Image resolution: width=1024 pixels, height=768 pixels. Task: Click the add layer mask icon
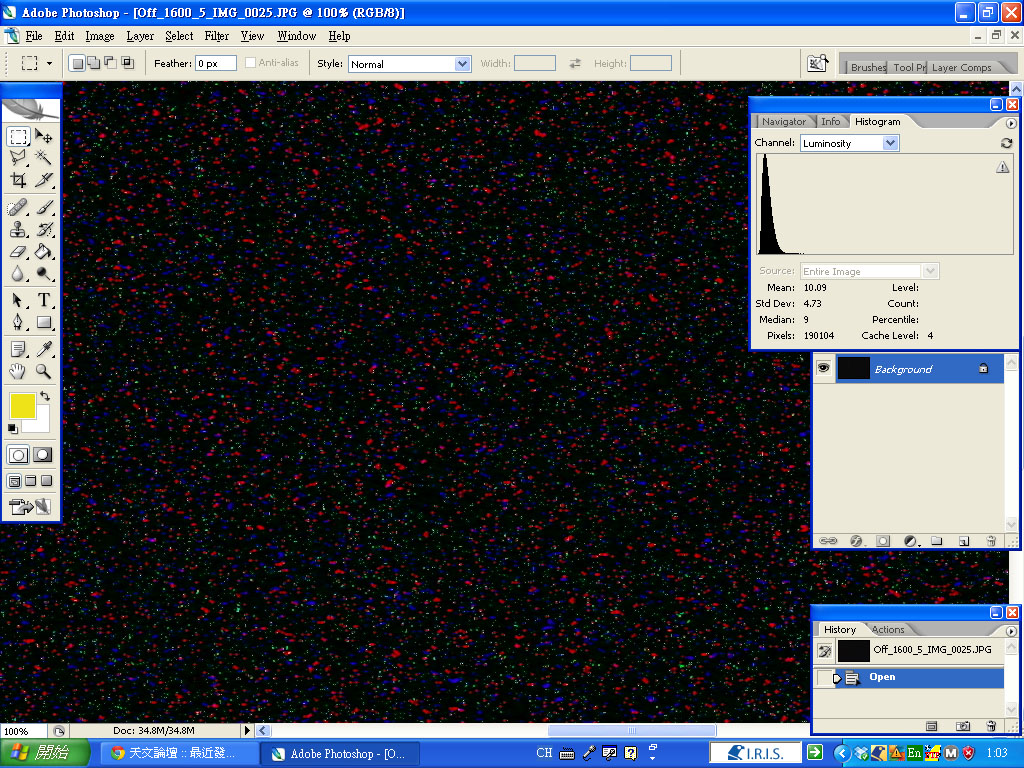coord(883,541)
